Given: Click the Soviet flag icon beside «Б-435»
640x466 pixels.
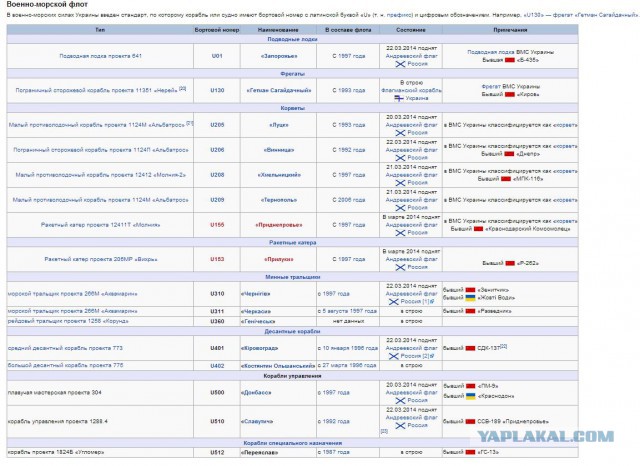Looking at the screenshot, I should [509, 60].
